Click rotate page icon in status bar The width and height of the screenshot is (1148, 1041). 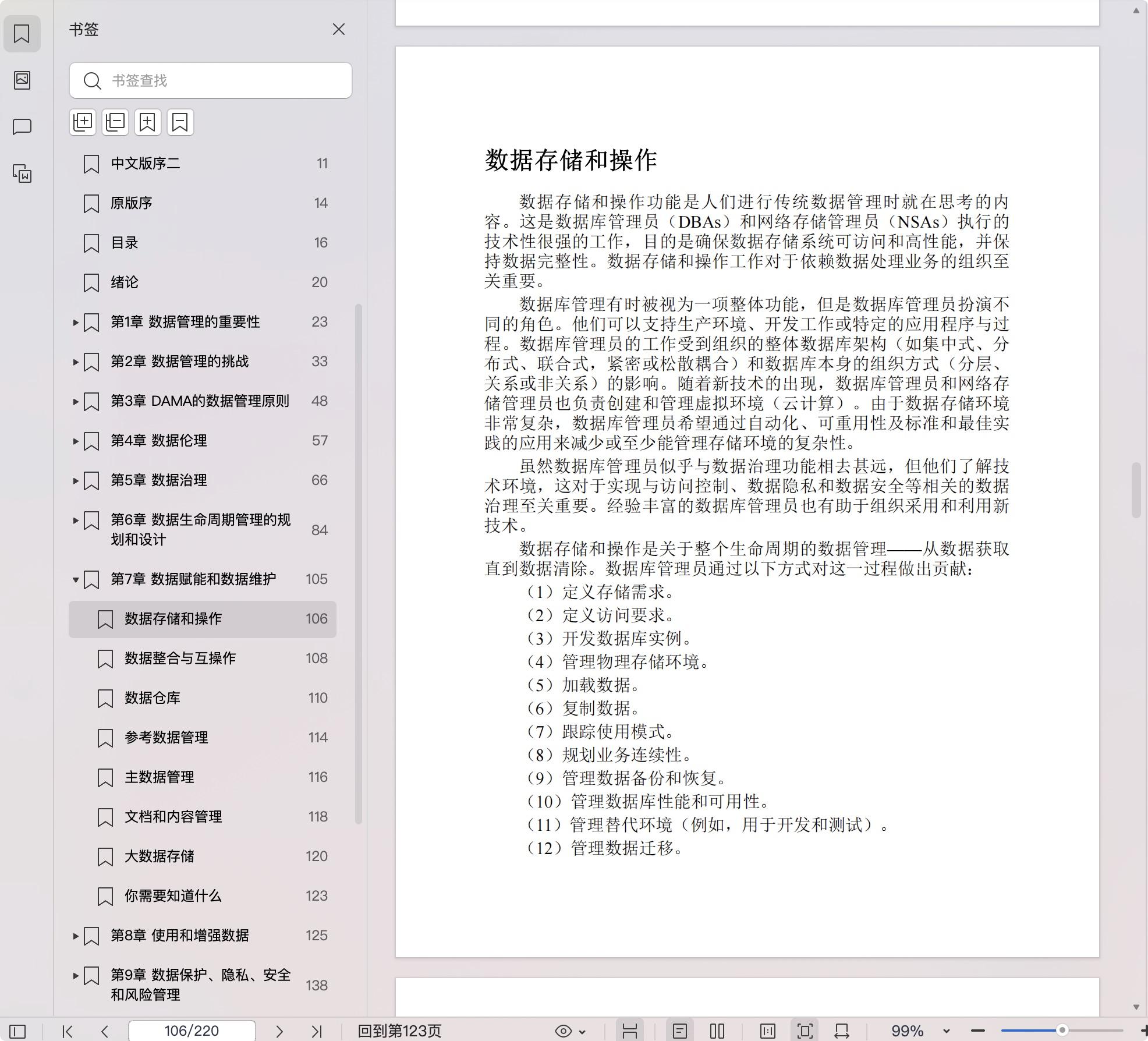click(842, 1031)
